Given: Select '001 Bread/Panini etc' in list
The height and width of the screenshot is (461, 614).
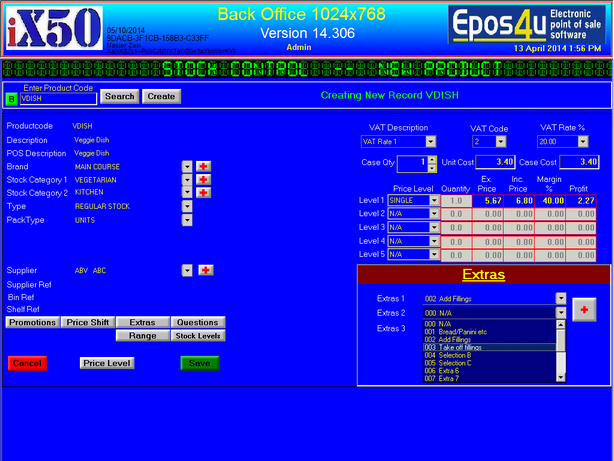Looking at the screenshot, I should tap(489, 332).
